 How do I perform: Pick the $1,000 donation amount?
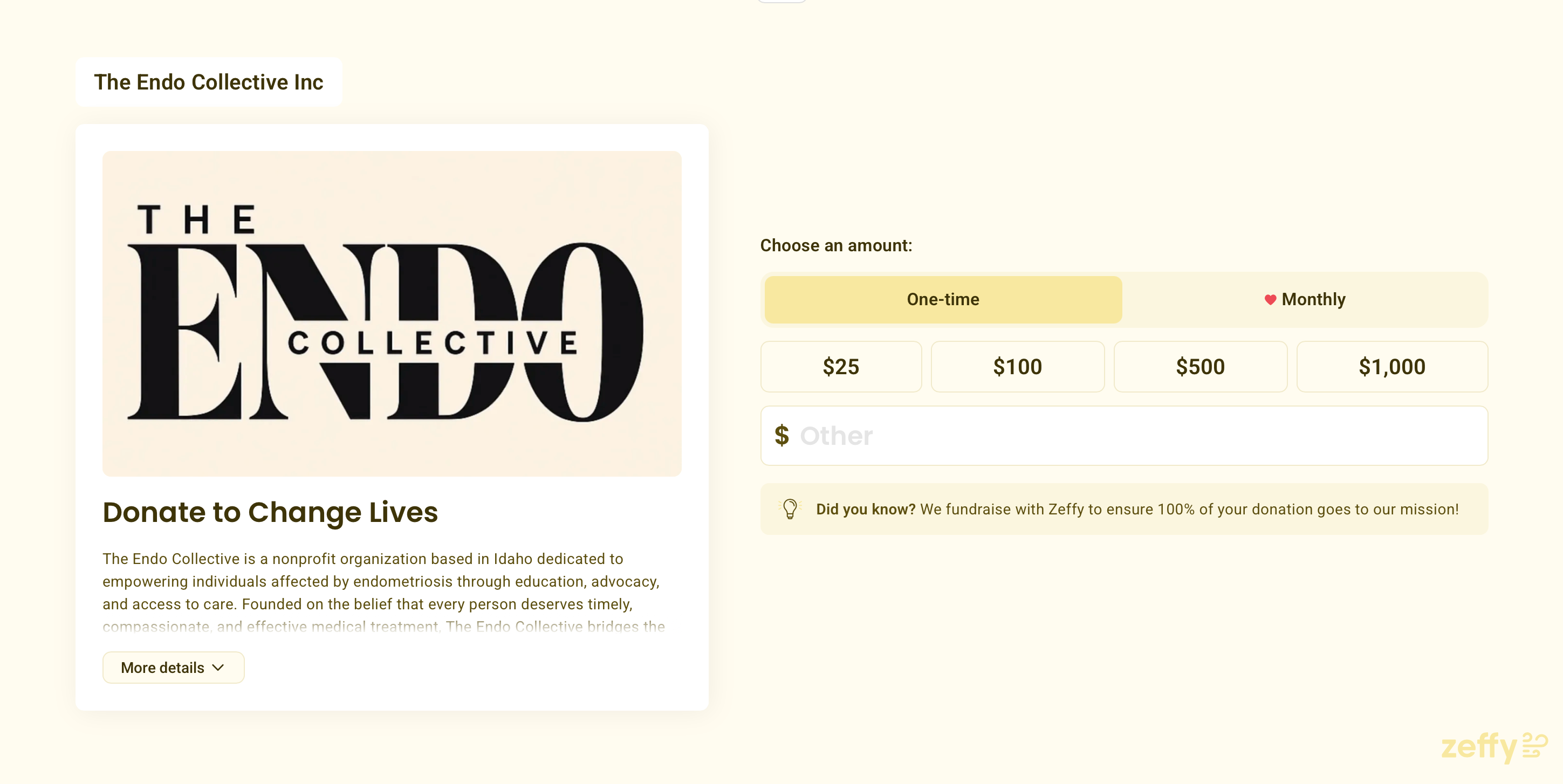click(1391, 367)
